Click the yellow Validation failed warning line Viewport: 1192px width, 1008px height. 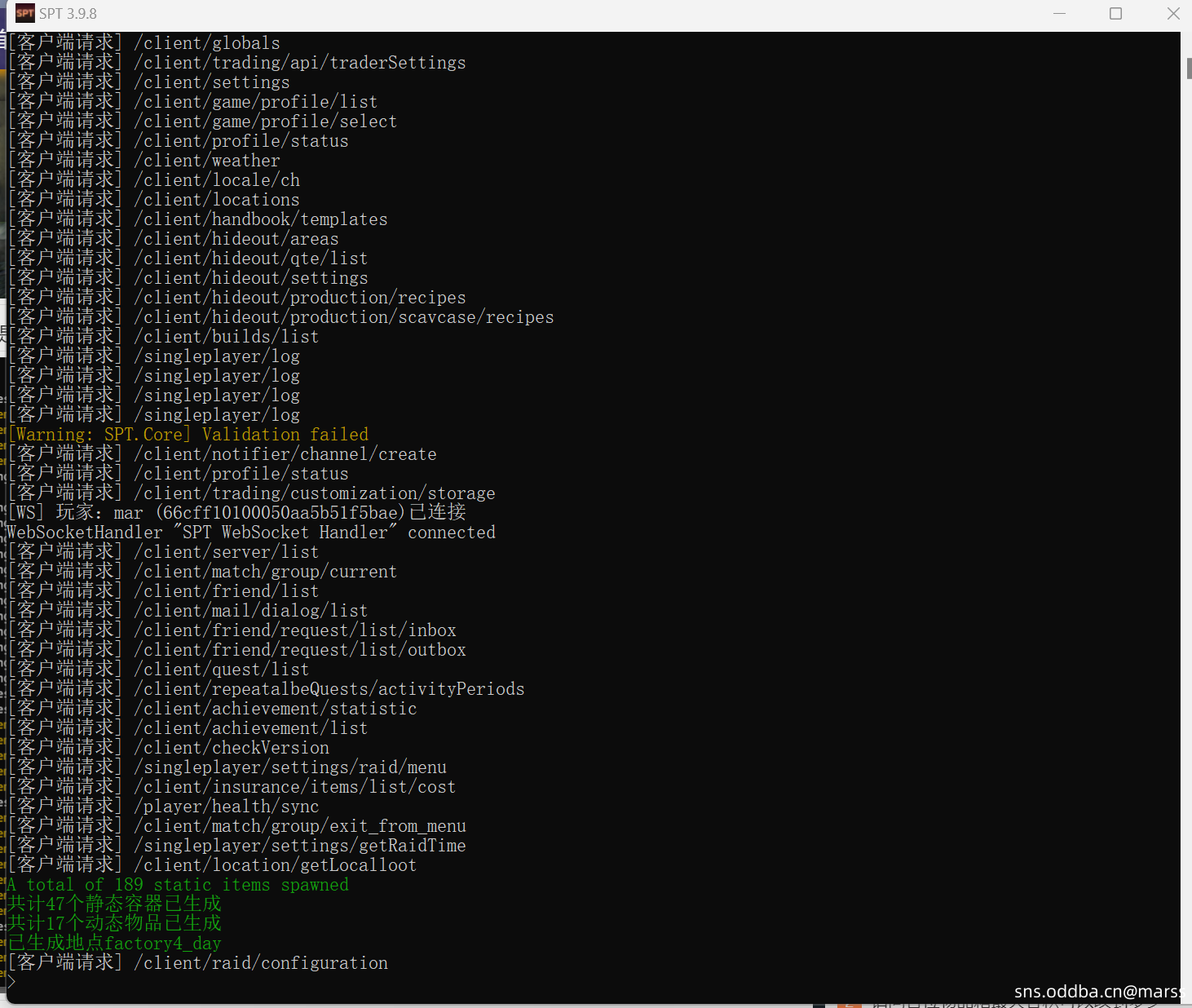(x=189, y=435)
